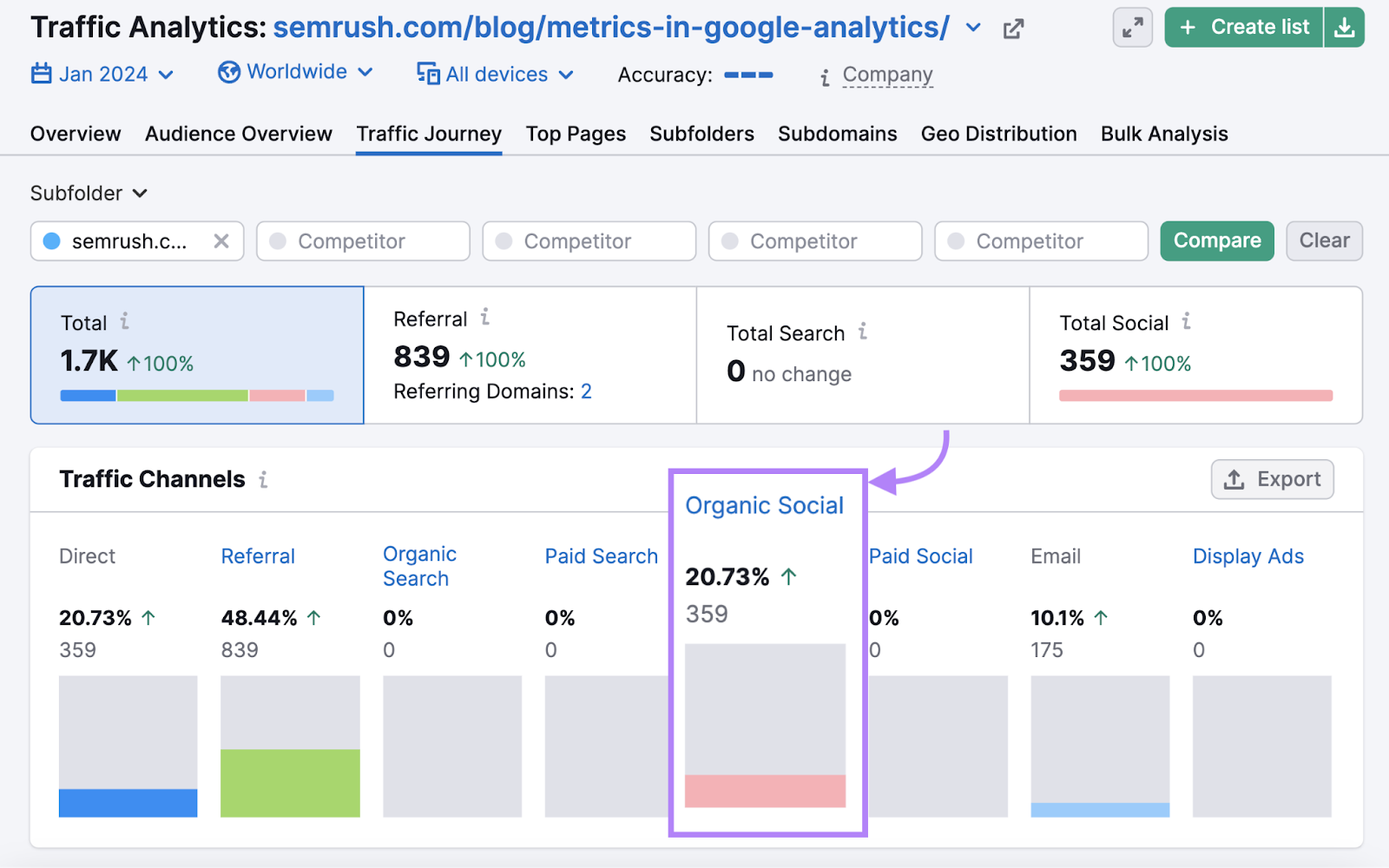Image resolution: width=1389 pixels, height=868 pixels.
Task: Select the Total Social card
Action: 1195,355
